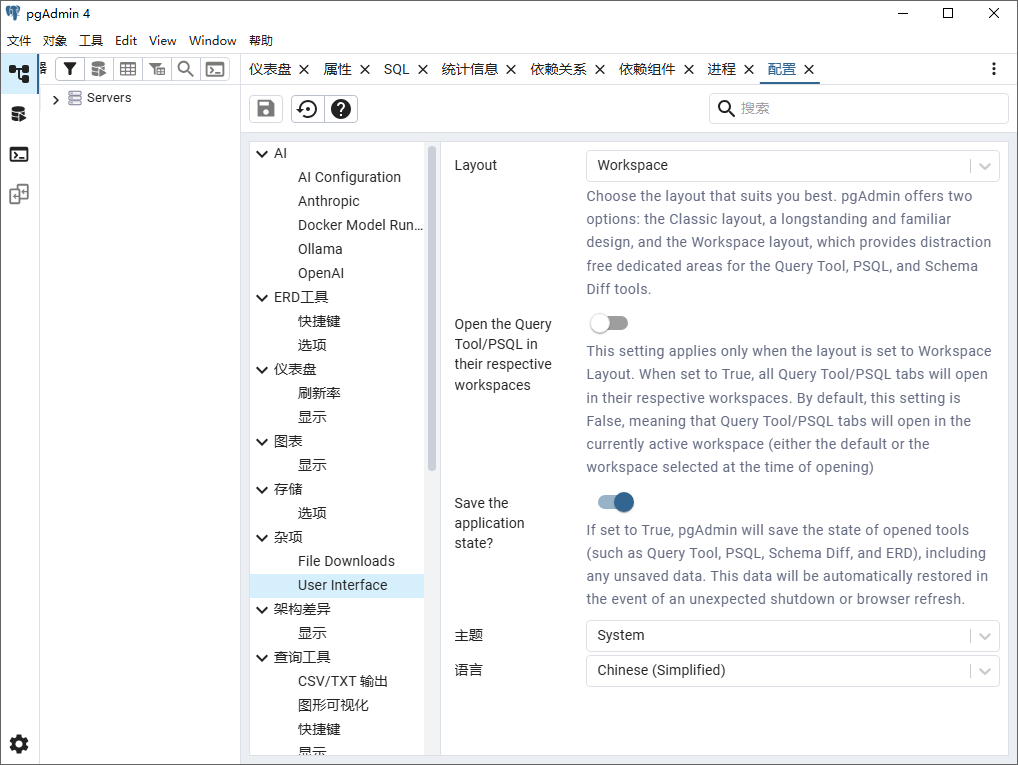
Task: Open the Layout Workspace dropdown
Action: point(792,166)
